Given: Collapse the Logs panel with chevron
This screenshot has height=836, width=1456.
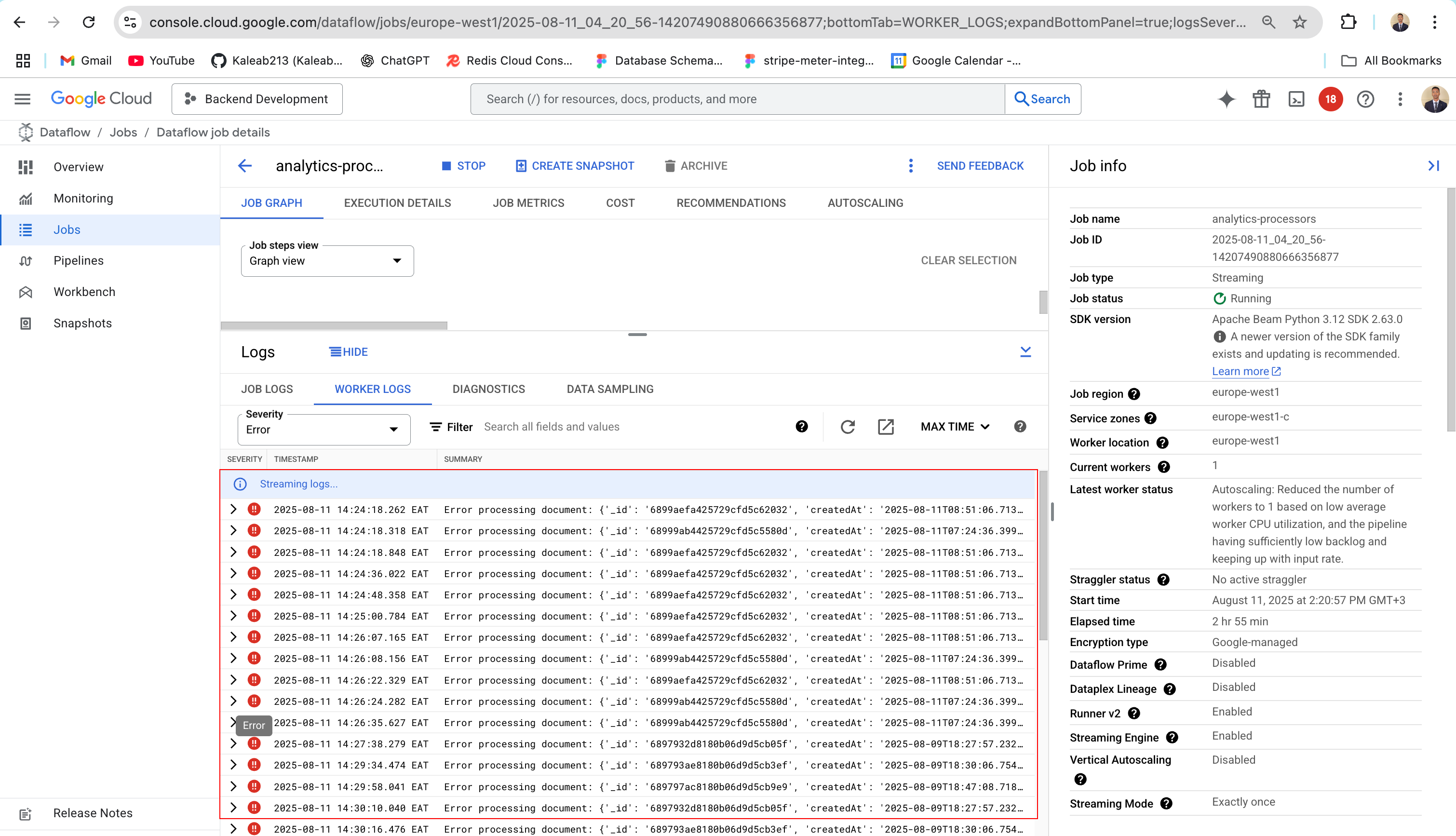Looking at the screenshot, I should [x=1025, y=352].
